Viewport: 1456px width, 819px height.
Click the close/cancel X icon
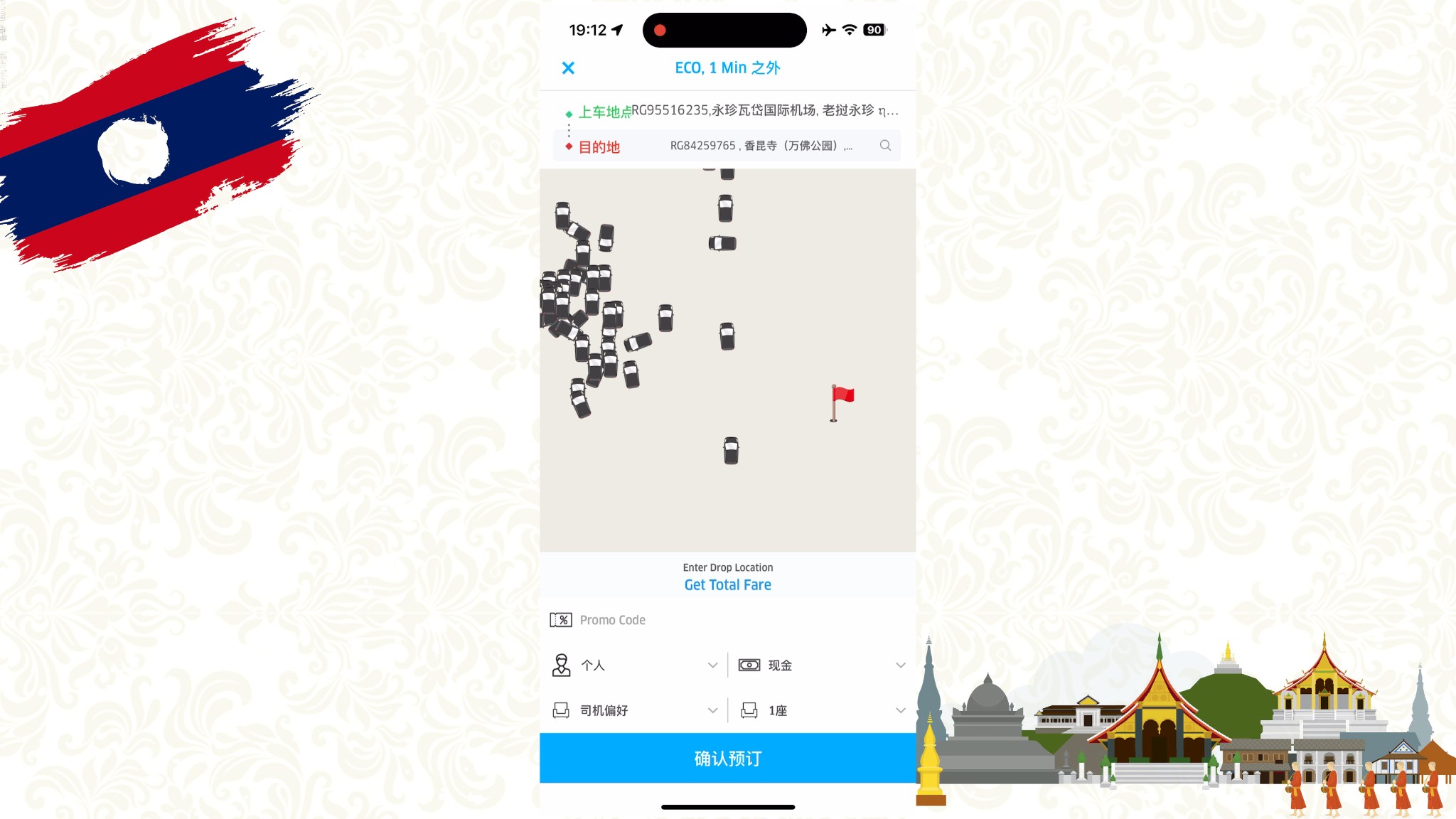(567, 68)
